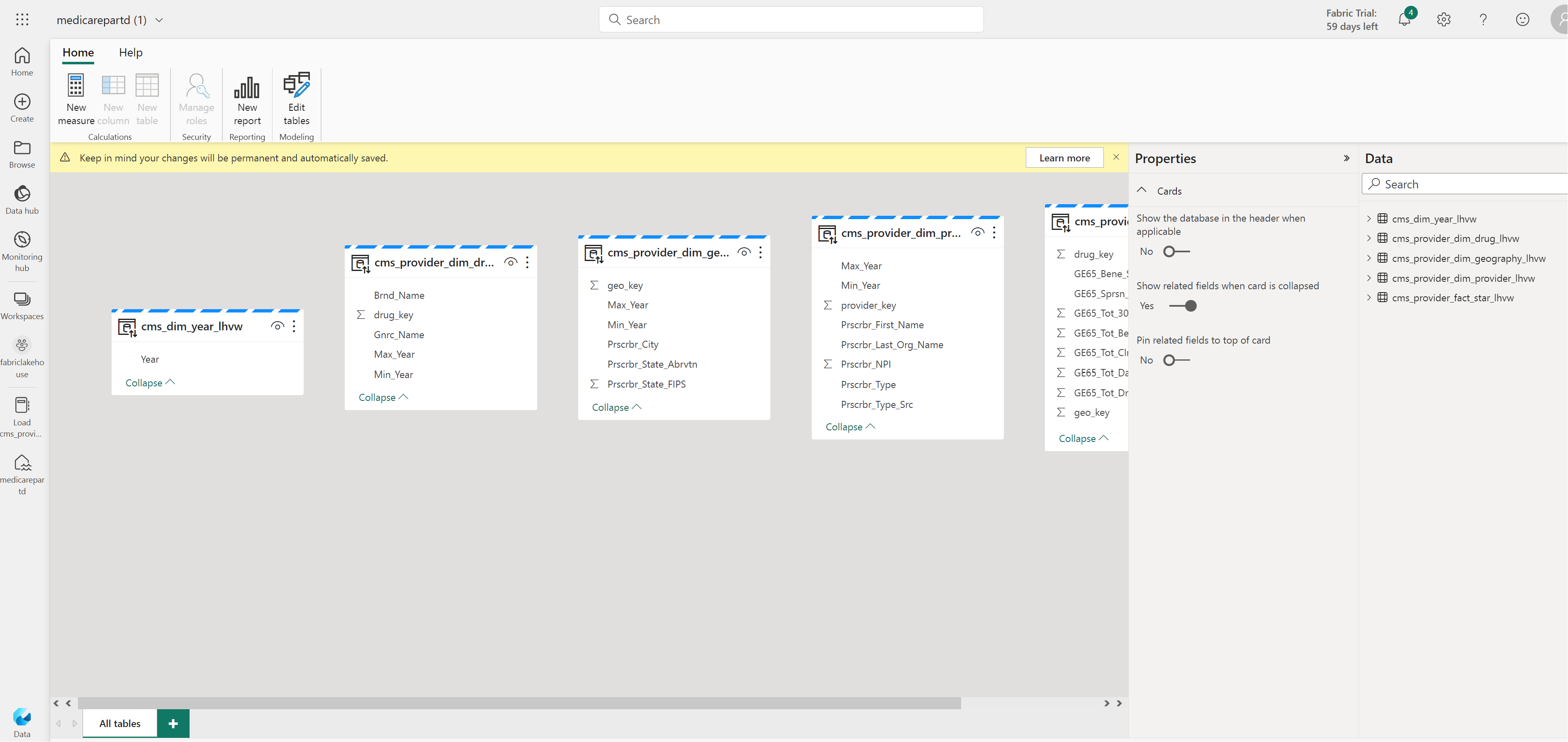Viewport: 1568px width, 742px height.
Task: Click the horizontal canvas scrollbar
Action: pyautogui.click(x=519, y=704)
